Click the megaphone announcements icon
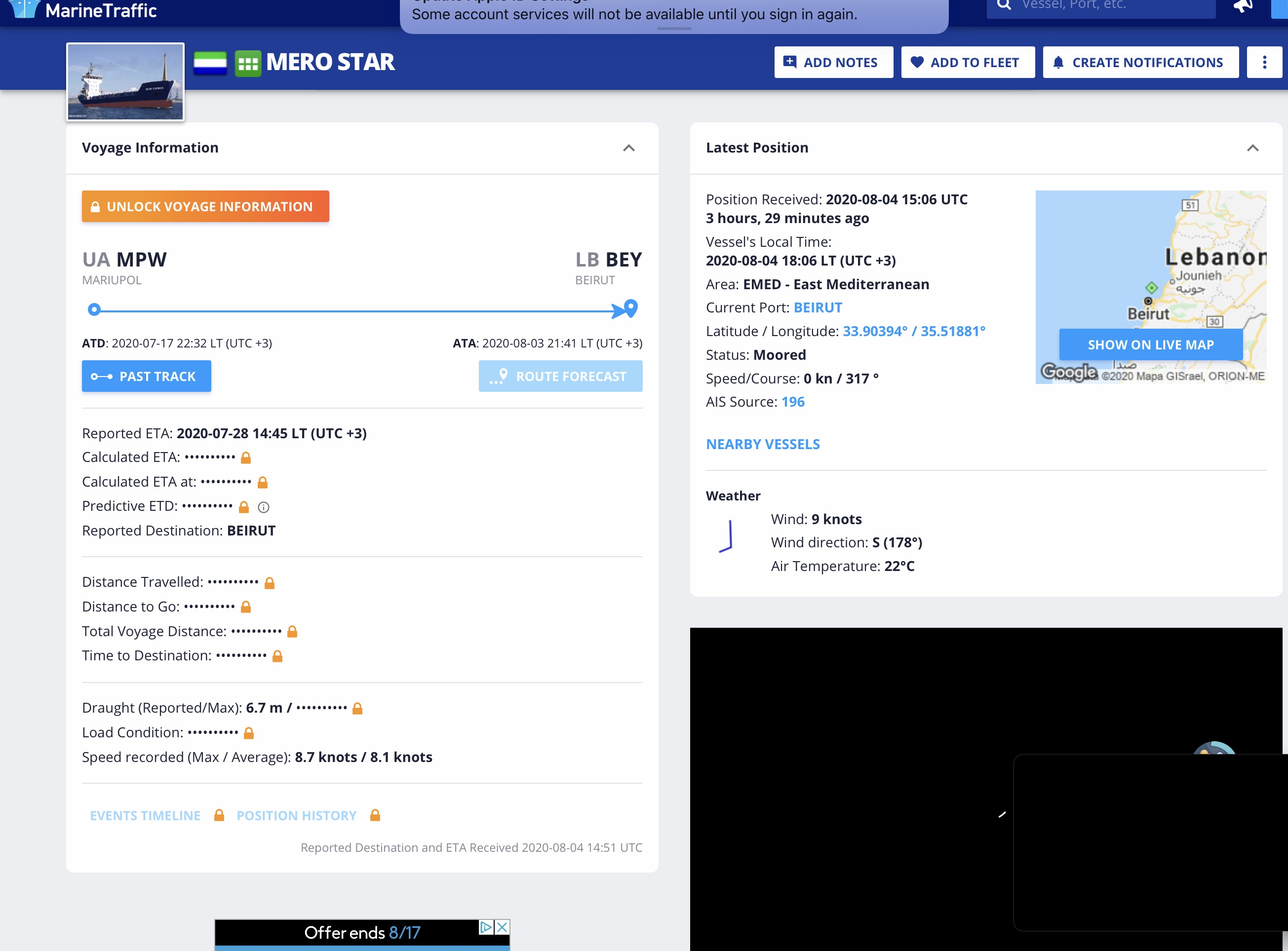The width and height of the screenshot is (1288, 951). click(x=1243, y=6)
